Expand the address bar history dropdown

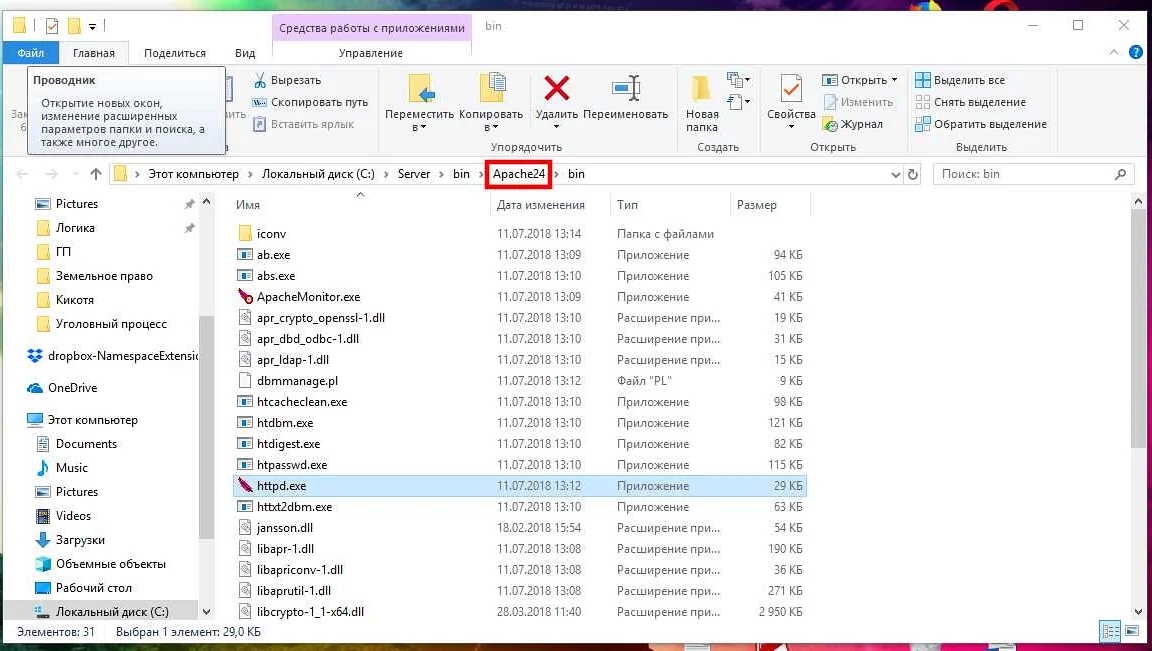(x=895, y=174)
